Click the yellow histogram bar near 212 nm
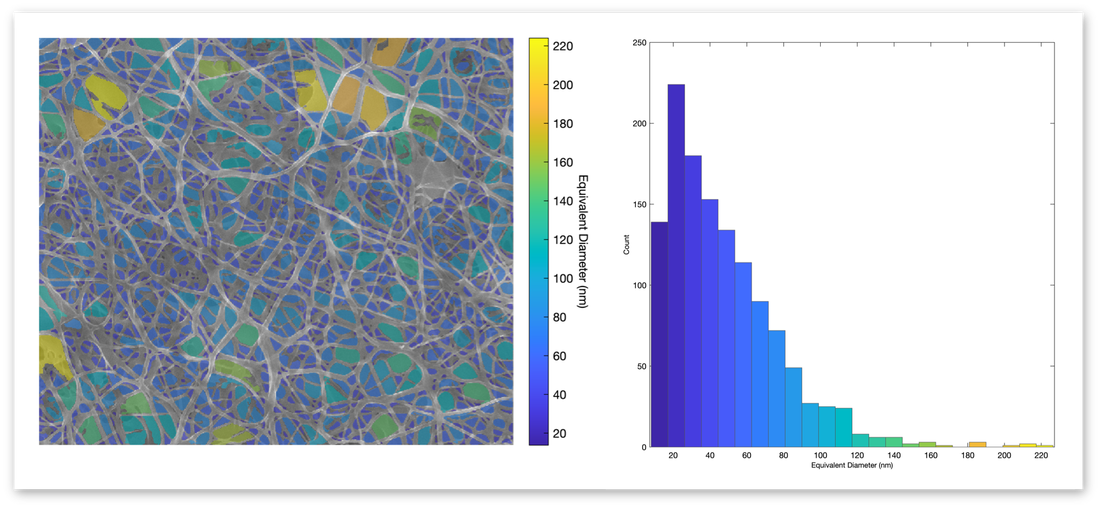Viewport: 1100px width, 506px height. click(x=1028, y=445)
